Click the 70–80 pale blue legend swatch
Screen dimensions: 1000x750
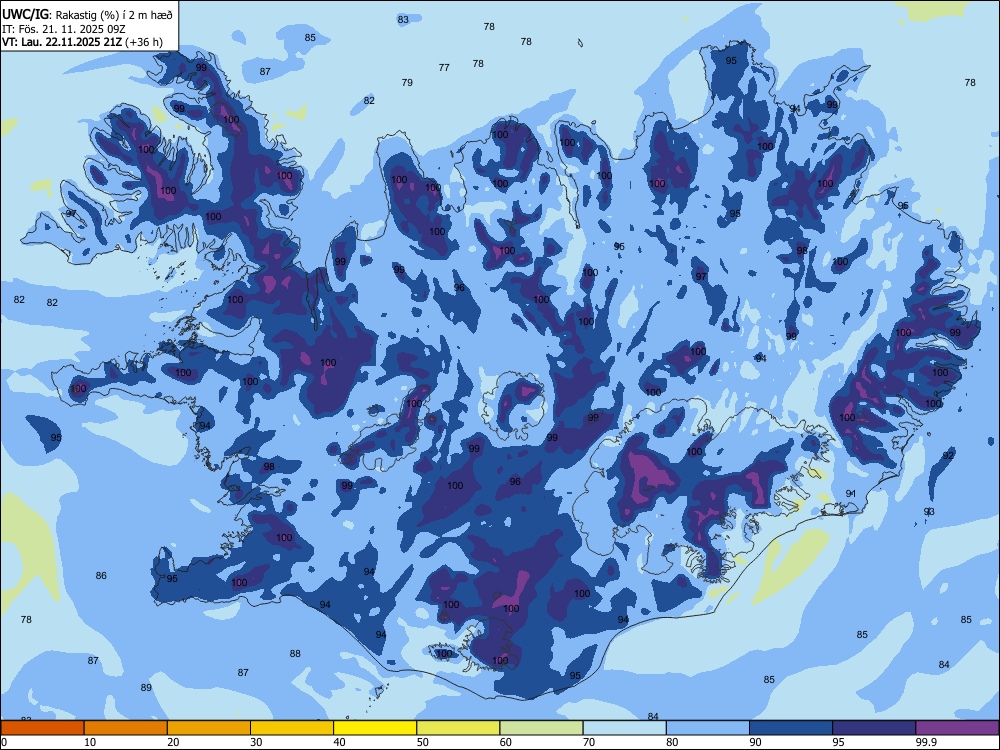pos(624,728)
